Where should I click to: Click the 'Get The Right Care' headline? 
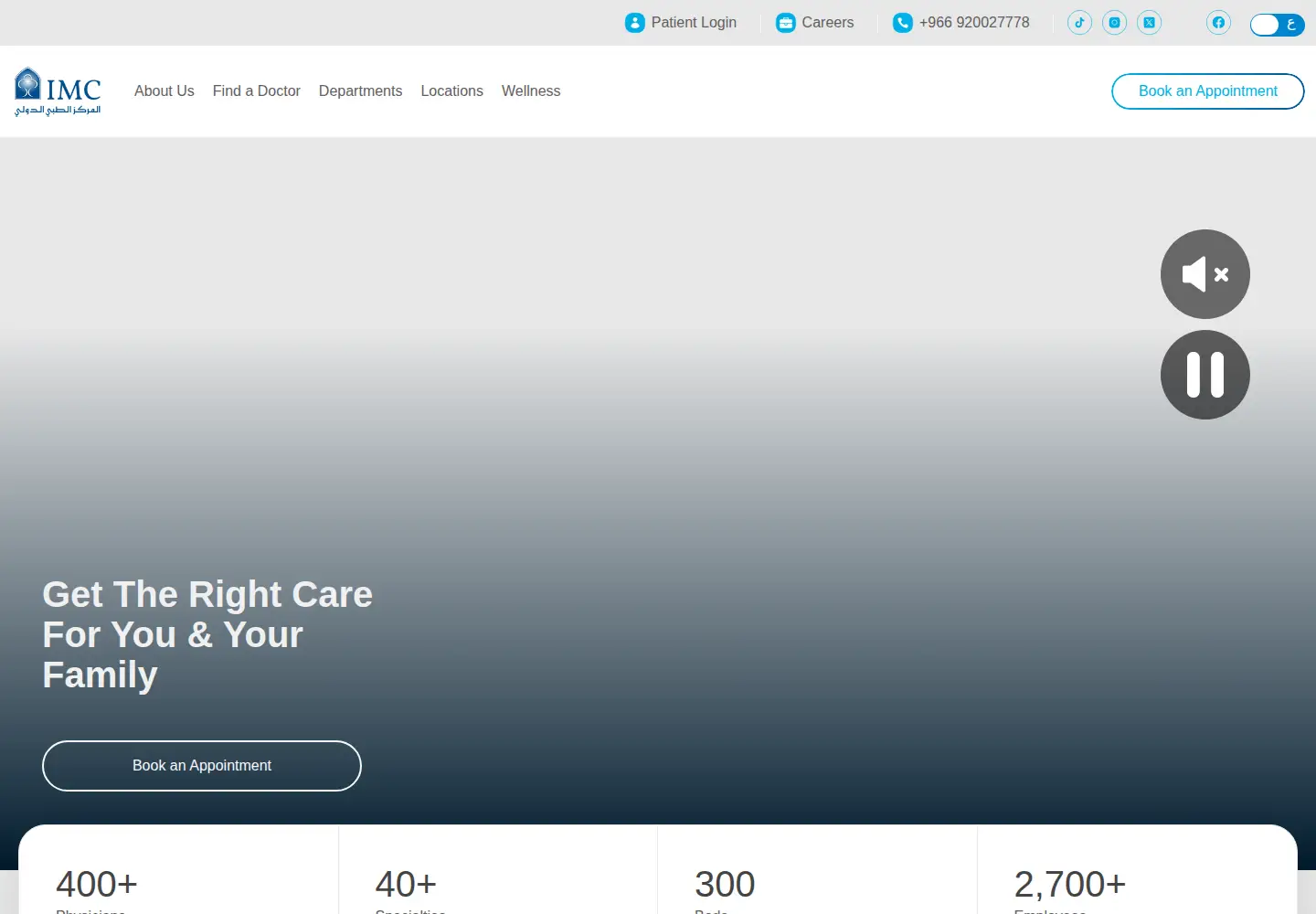tap(207, 634)
